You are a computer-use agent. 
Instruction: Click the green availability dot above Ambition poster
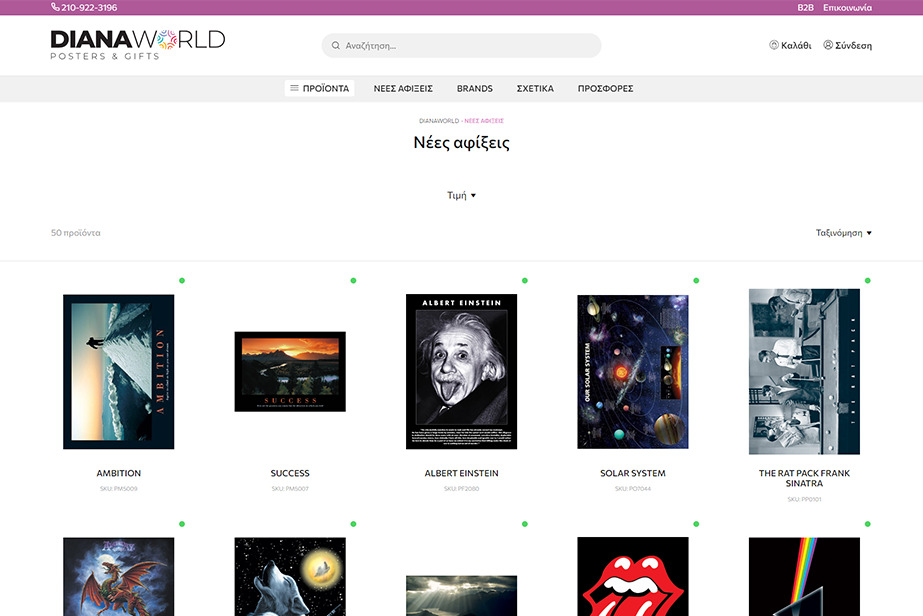tap(182, 280)
